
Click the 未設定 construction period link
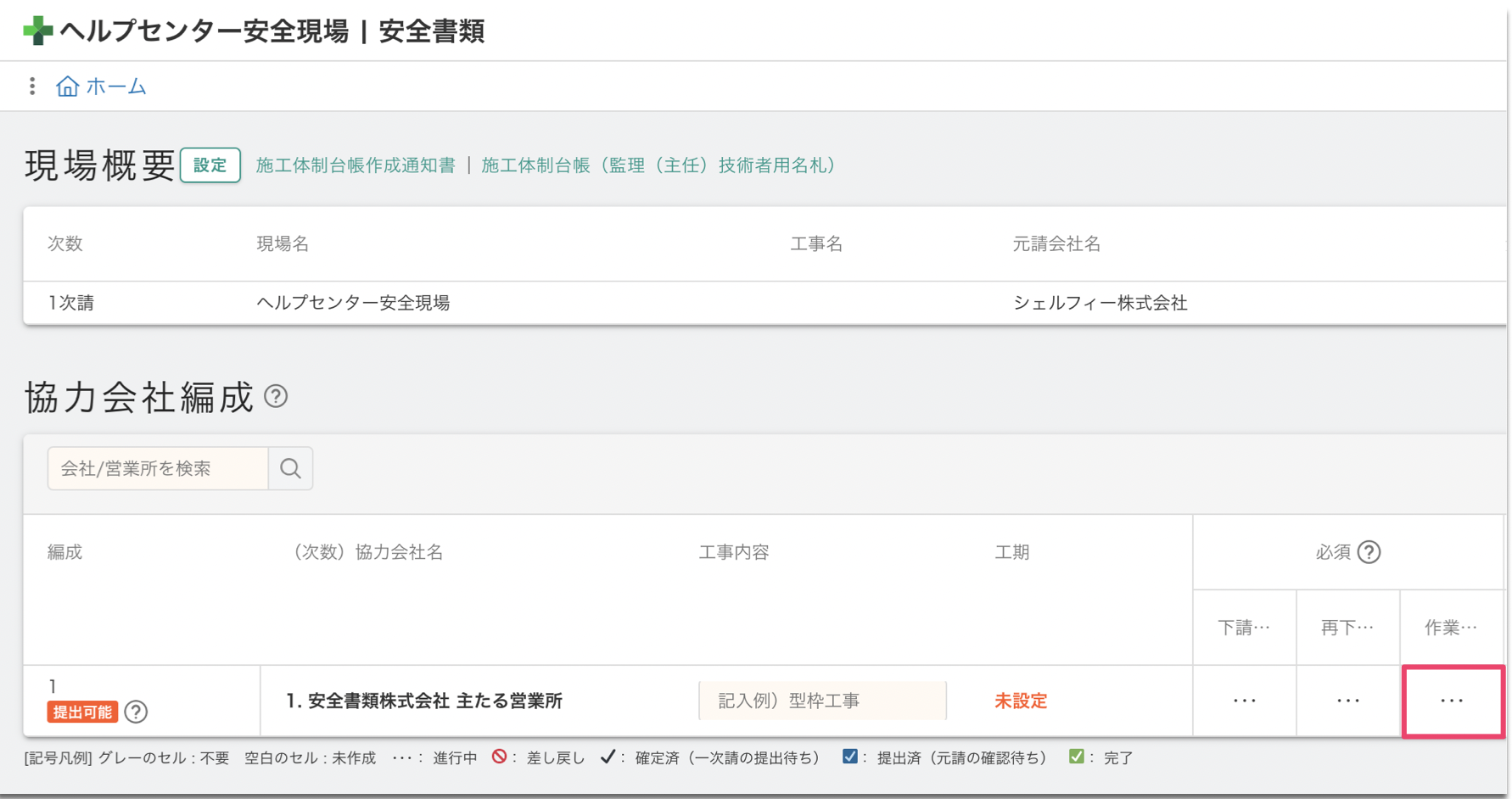pyautogui.click(x=1021, y=701)
